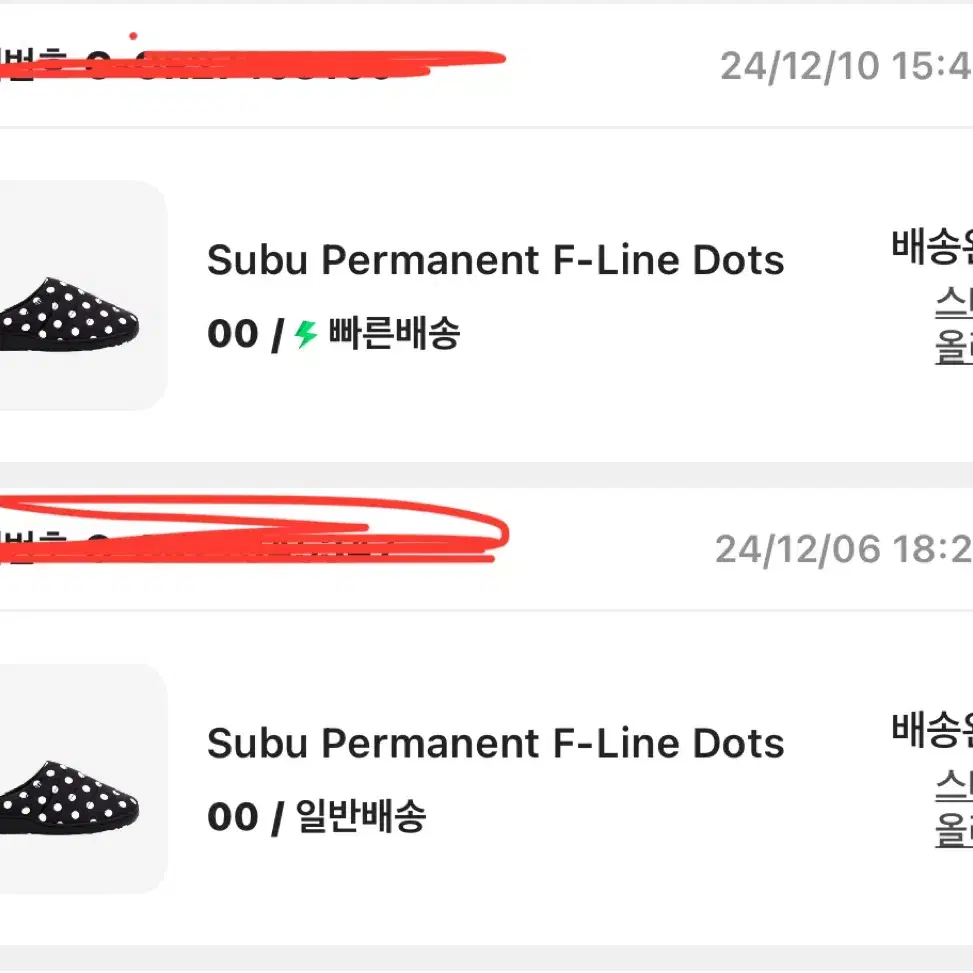Click the 일반배송 standard delivery label

361,816
